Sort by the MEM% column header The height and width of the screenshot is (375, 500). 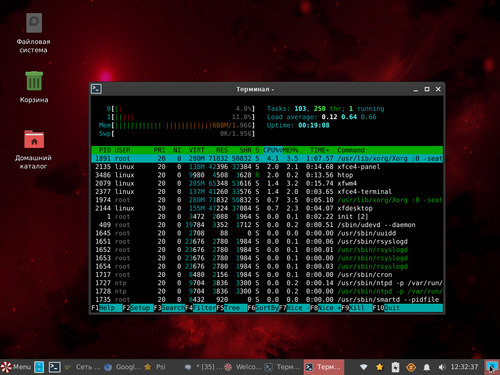coord(290,150)
